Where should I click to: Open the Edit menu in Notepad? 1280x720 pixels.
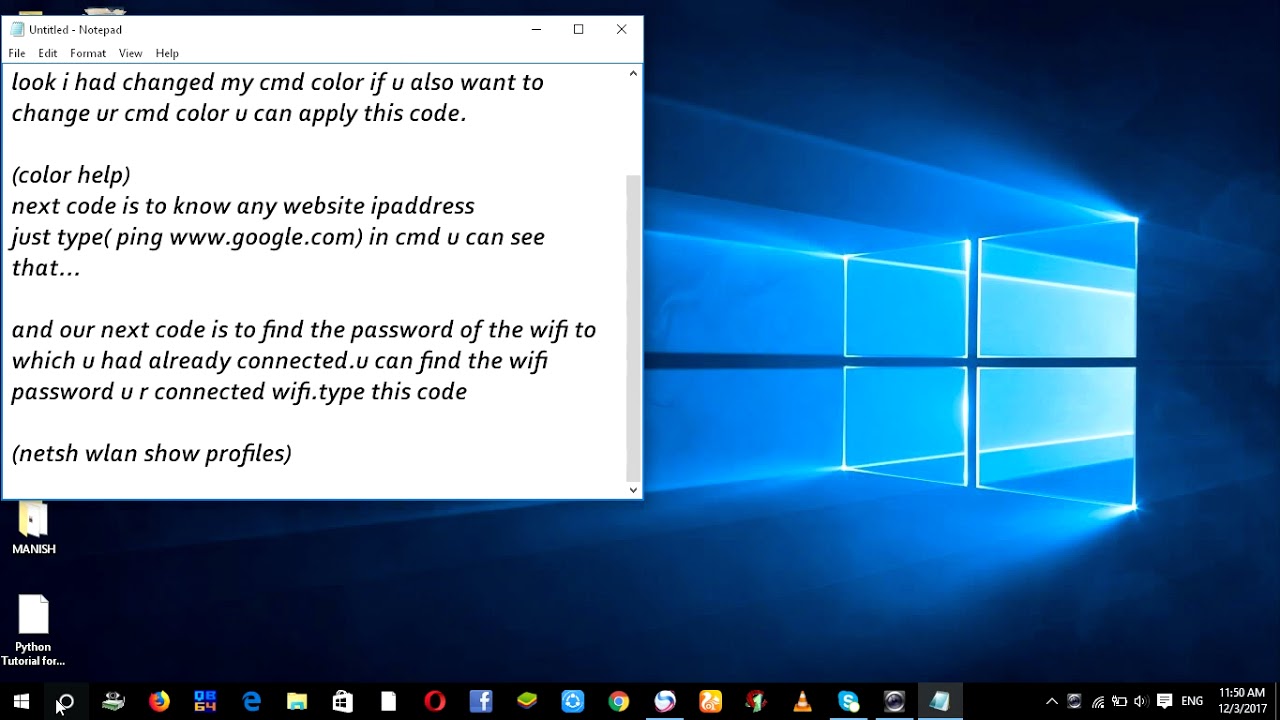click(48, 53)
